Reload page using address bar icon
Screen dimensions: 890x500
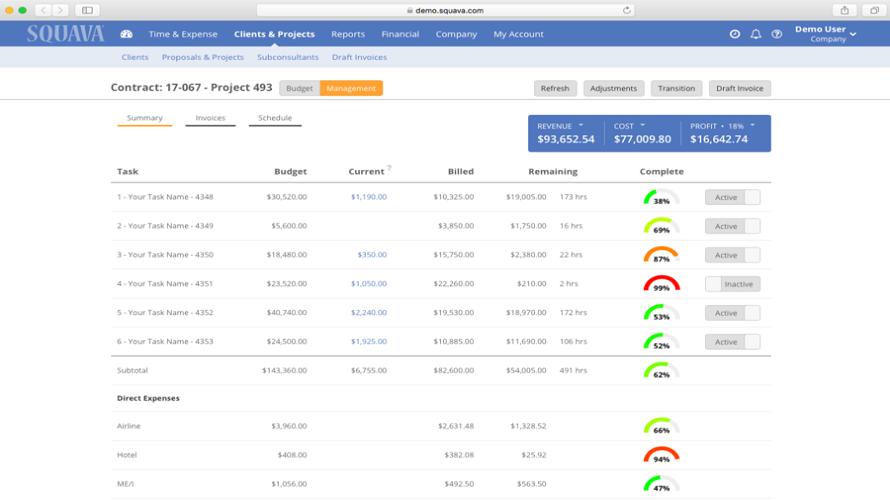pos(627,10)
